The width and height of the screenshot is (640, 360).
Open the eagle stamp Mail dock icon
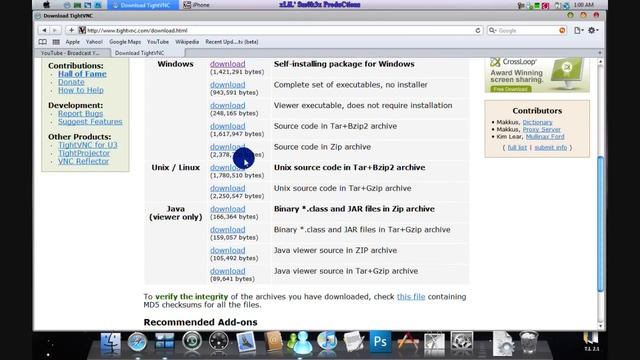pyautogui.click(x=246, y=342)
